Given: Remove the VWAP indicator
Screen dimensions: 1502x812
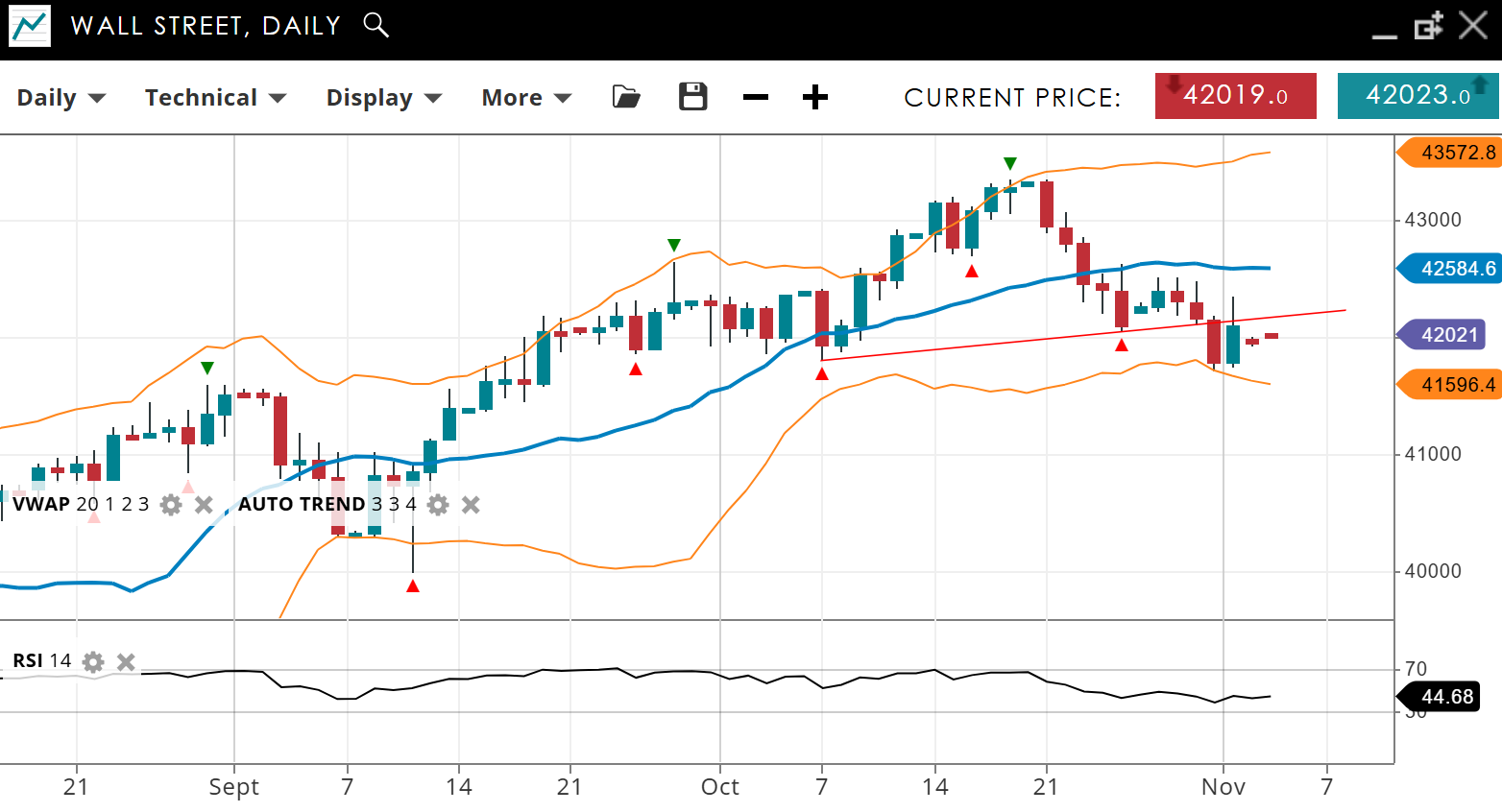Looking at the screenshot, I should click(204, 505).
